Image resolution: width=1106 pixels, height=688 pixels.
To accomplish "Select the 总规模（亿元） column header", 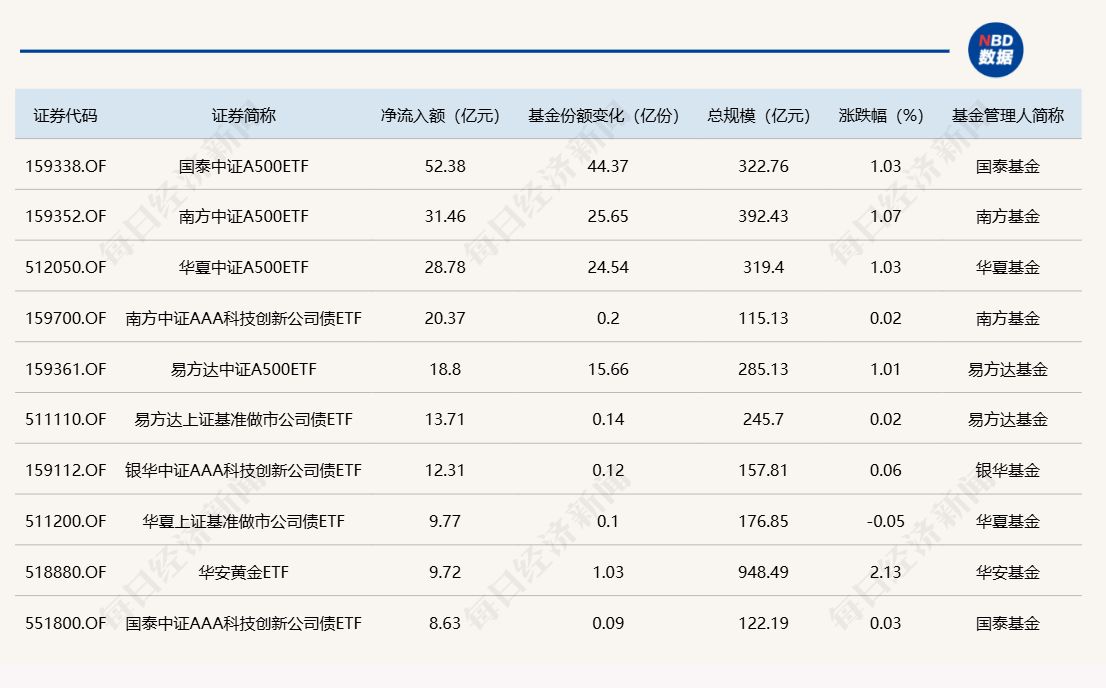I will point(759,115).
